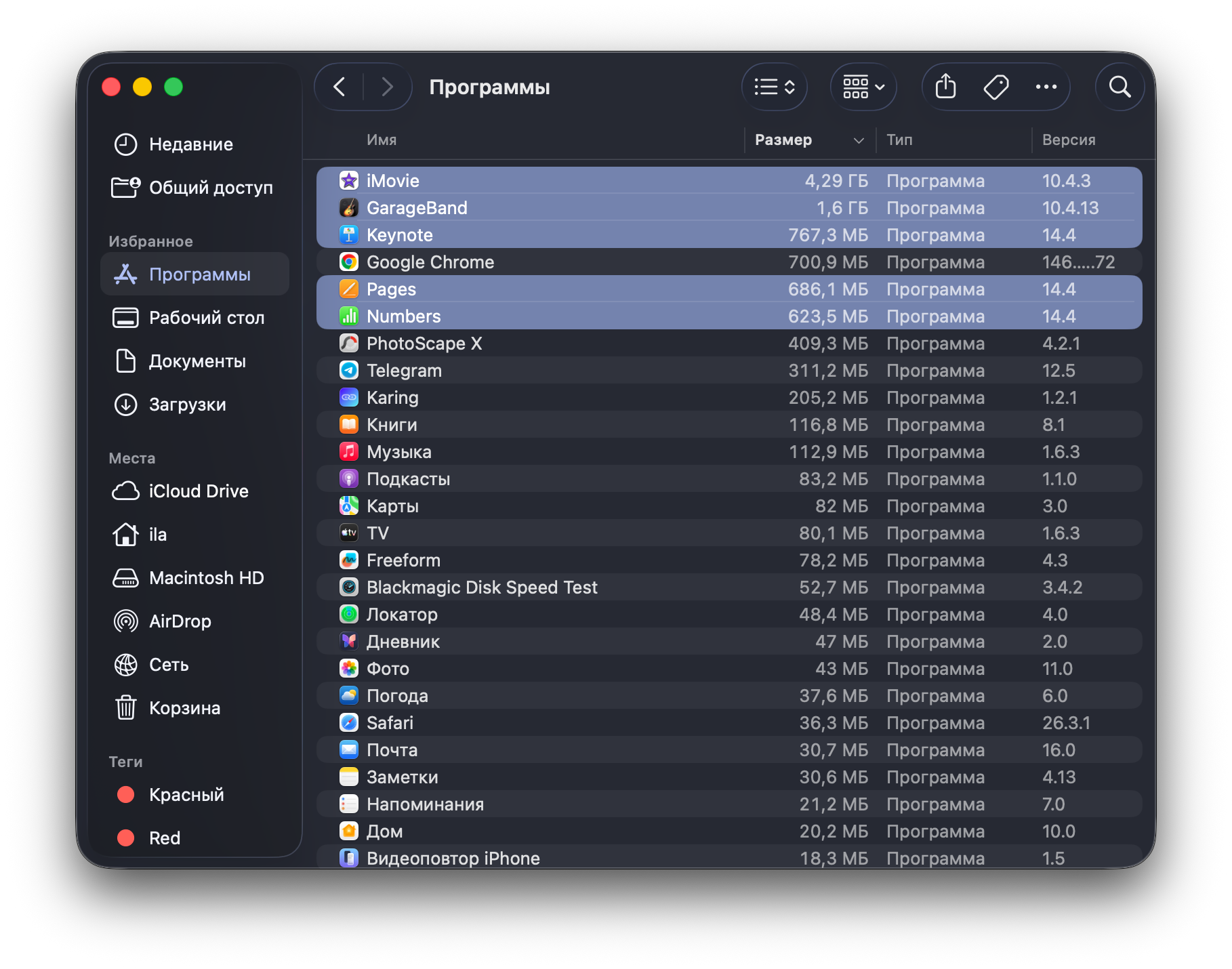Go back with the left arrow
Viewport: 1232px width, 969px height.
[x=340, y=87]
